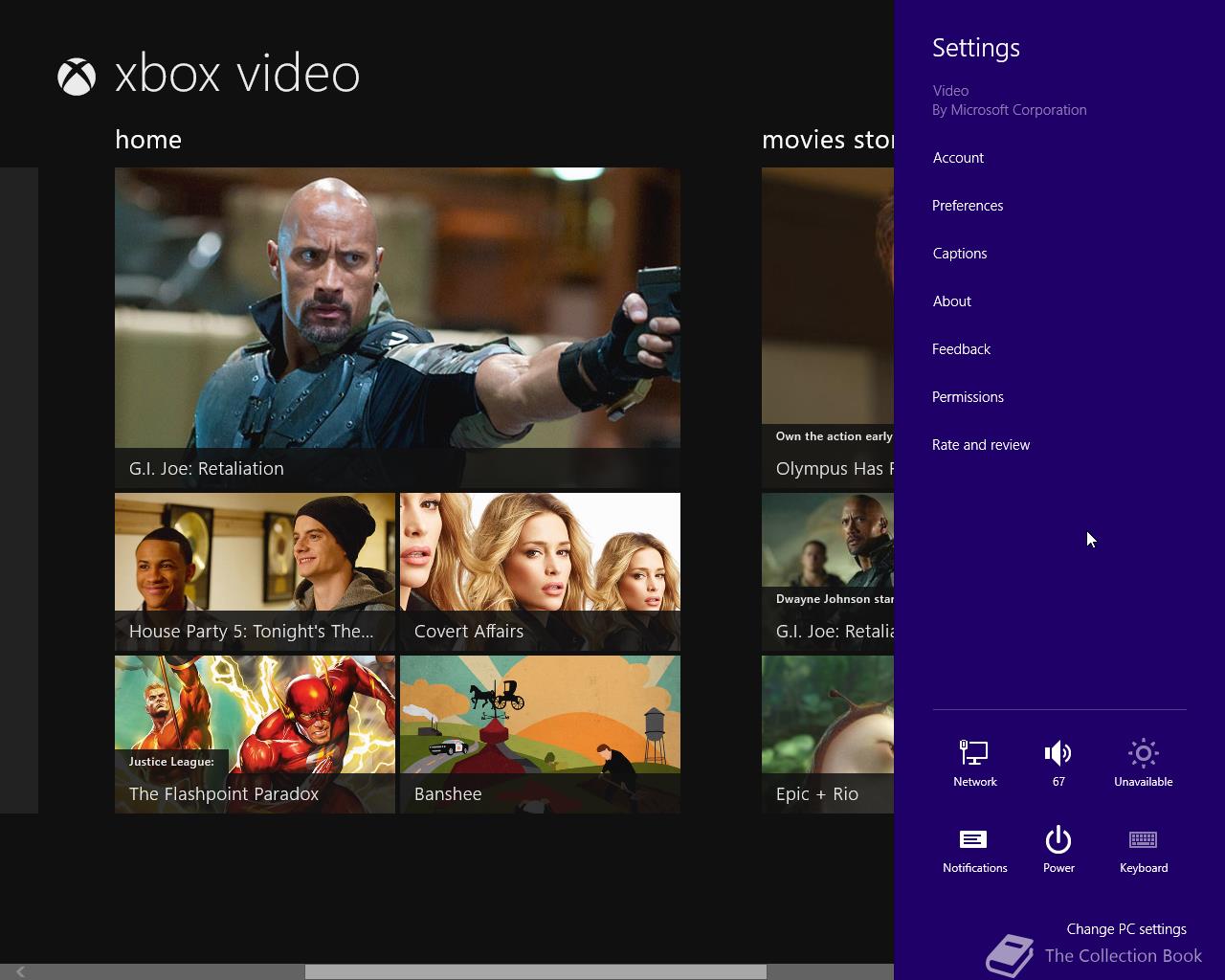Click the horizontal scrollbar thumb

tap(536, 971)
